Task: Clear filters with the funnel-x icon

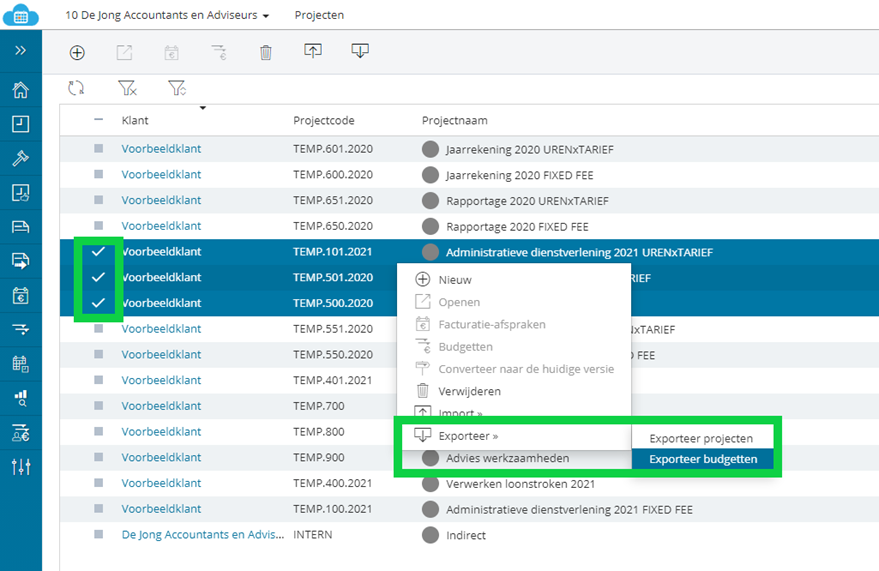Action: 127,88
